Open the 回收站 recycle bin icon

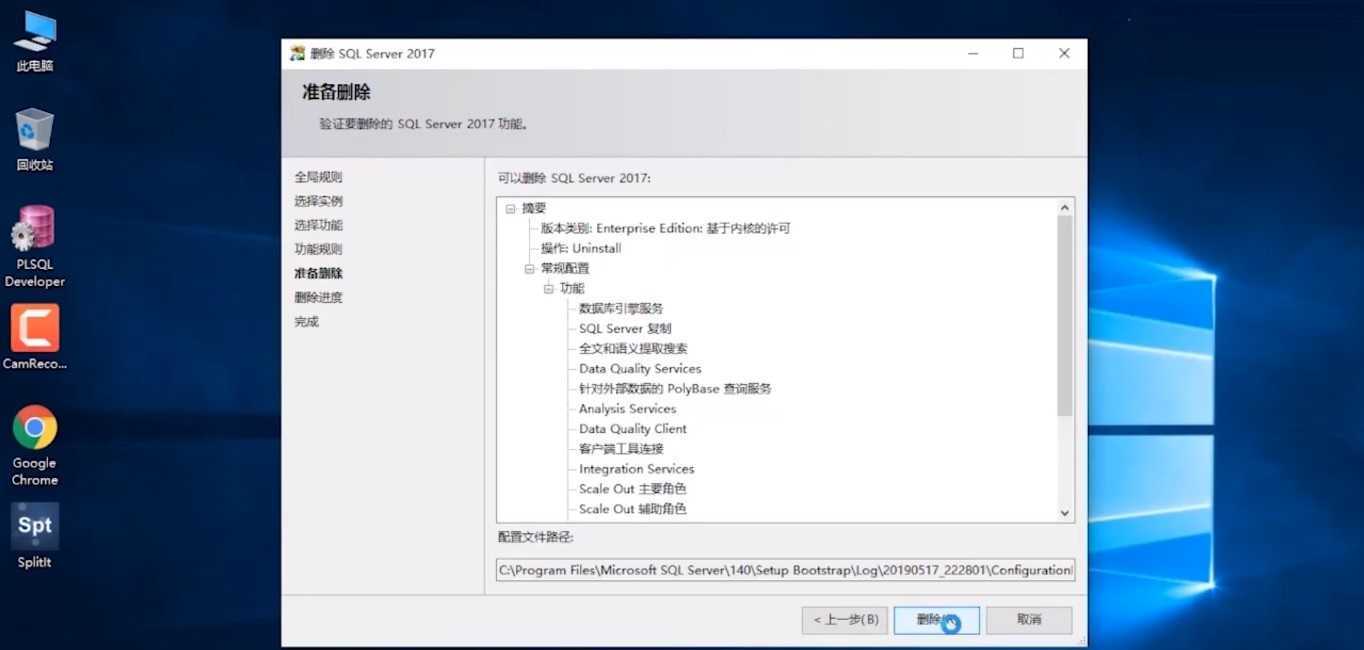pyautogui.click(x=35, y=140)
